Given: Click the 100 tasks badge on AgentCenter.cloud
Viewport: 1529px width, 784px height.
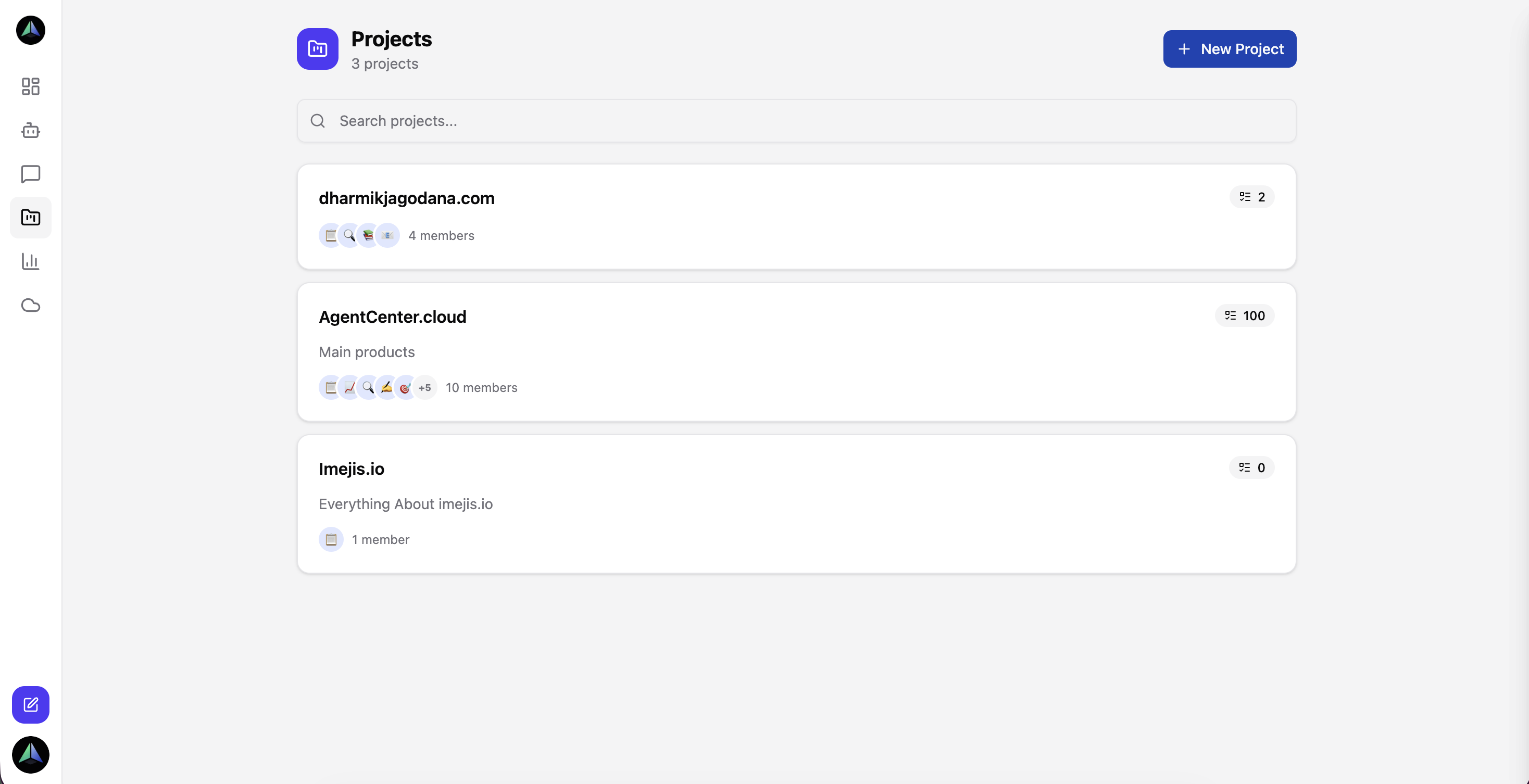Looking at the screenshot, I should click(x=1244, y=316).
